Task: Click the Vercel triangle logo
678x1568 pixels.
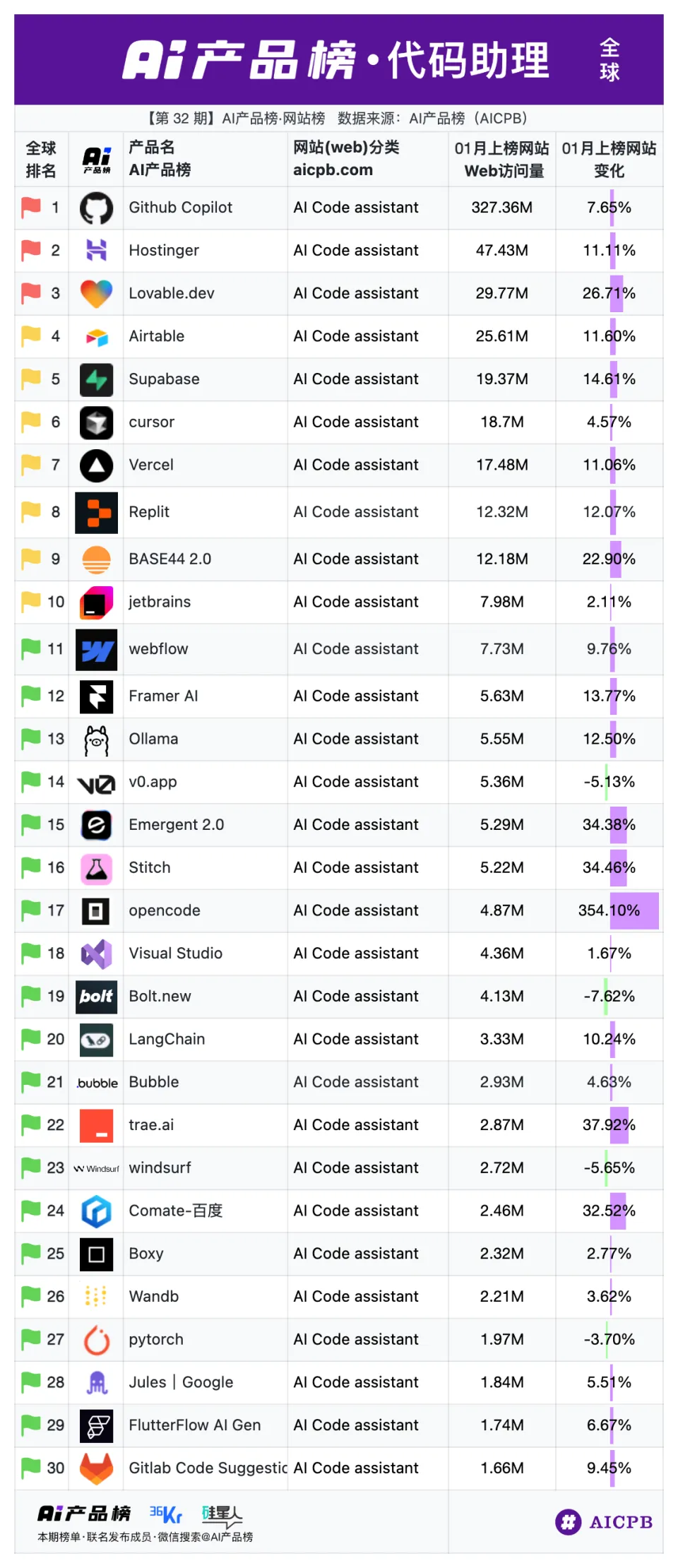Action: (96, 465)
